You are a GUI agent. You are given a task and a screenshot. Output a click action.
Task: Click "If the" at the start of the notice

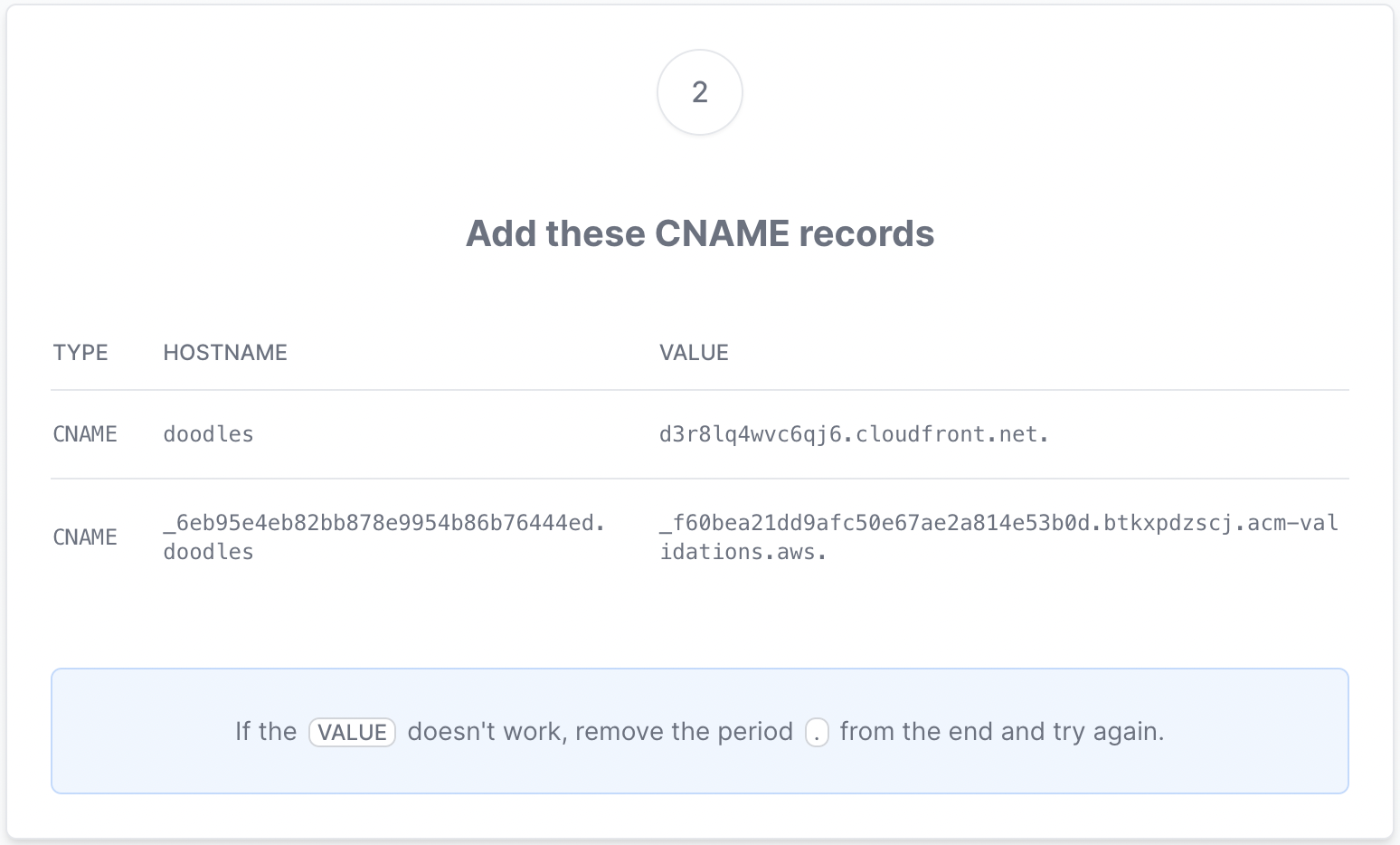pos(266,732)
